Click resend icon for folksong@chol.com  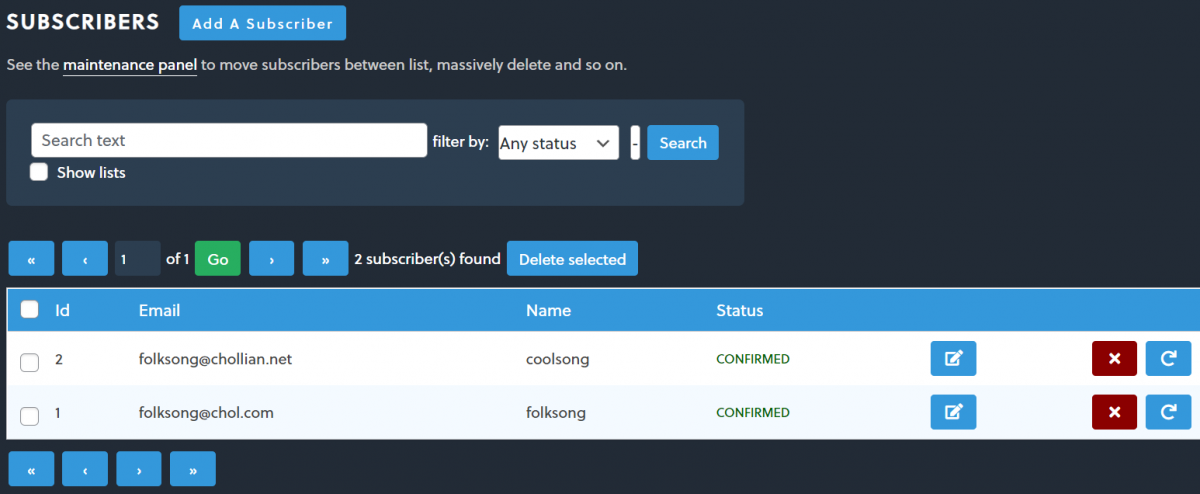pos(1168,412)
